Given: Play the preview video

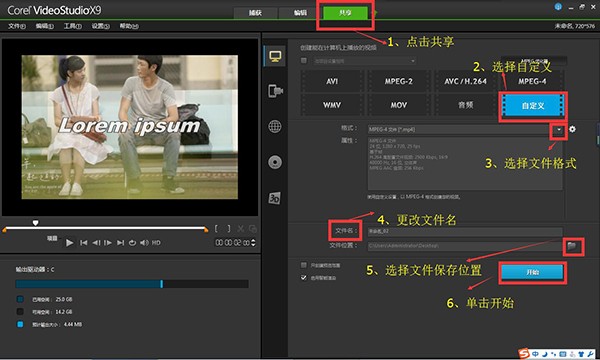Looking at the screenshot, I should coord(69,243).
